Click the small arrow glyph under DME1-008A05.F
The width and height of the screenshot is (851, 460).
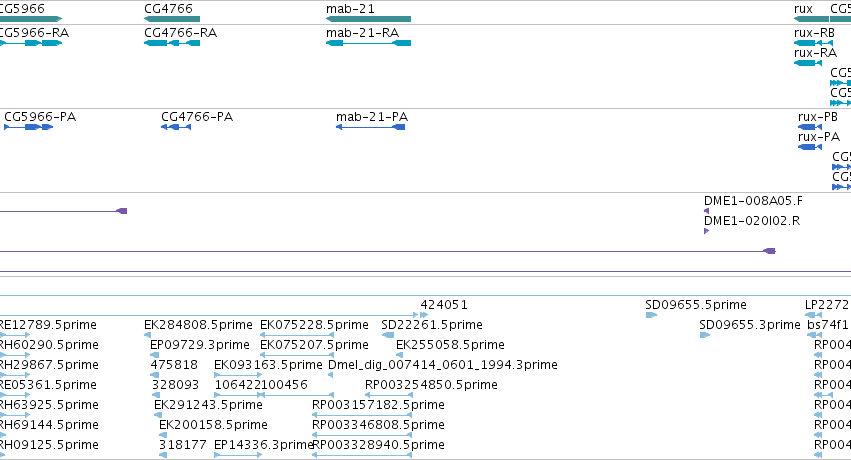click(x=706, y=211)
